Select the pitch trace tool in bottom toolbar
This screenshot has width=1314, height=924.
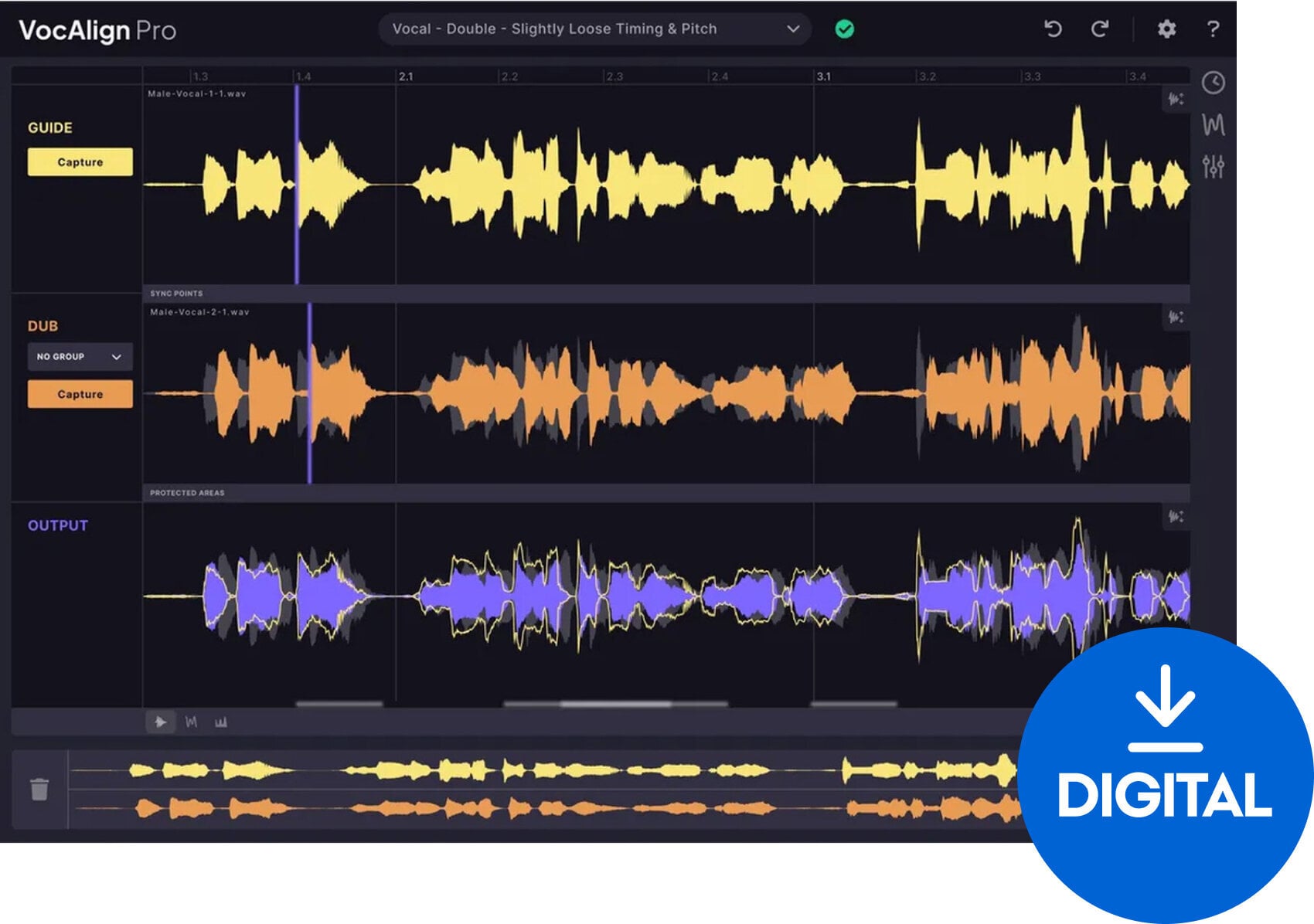(x=192, y=723)
